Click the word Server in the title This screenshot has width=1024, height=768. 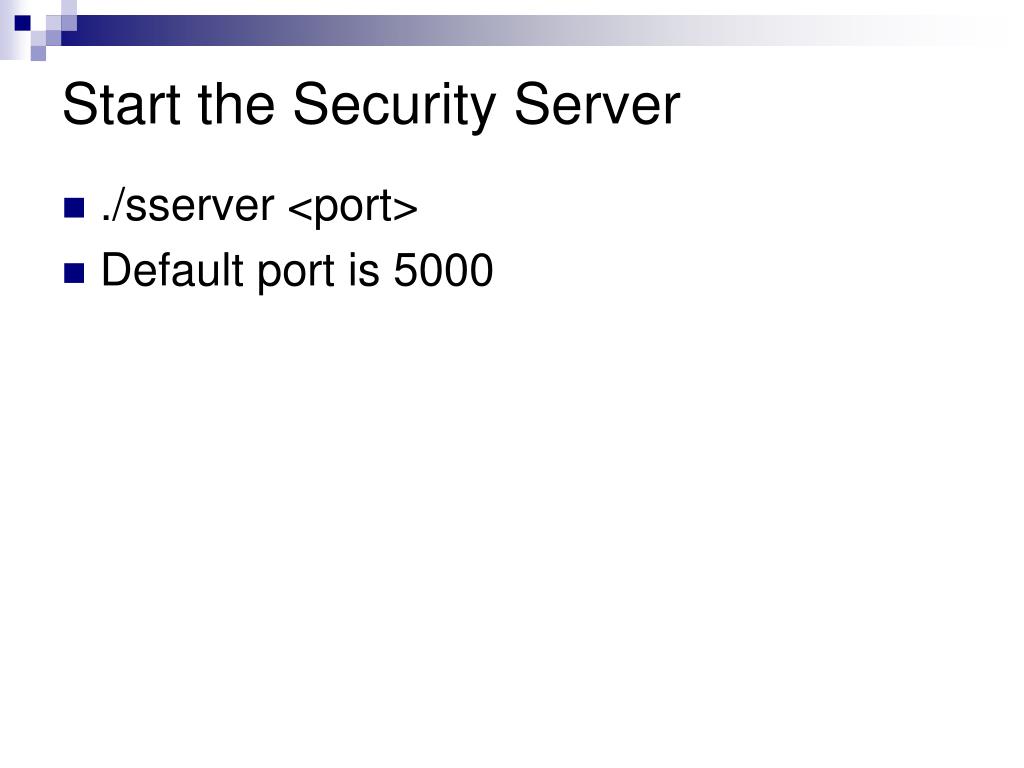597,104
